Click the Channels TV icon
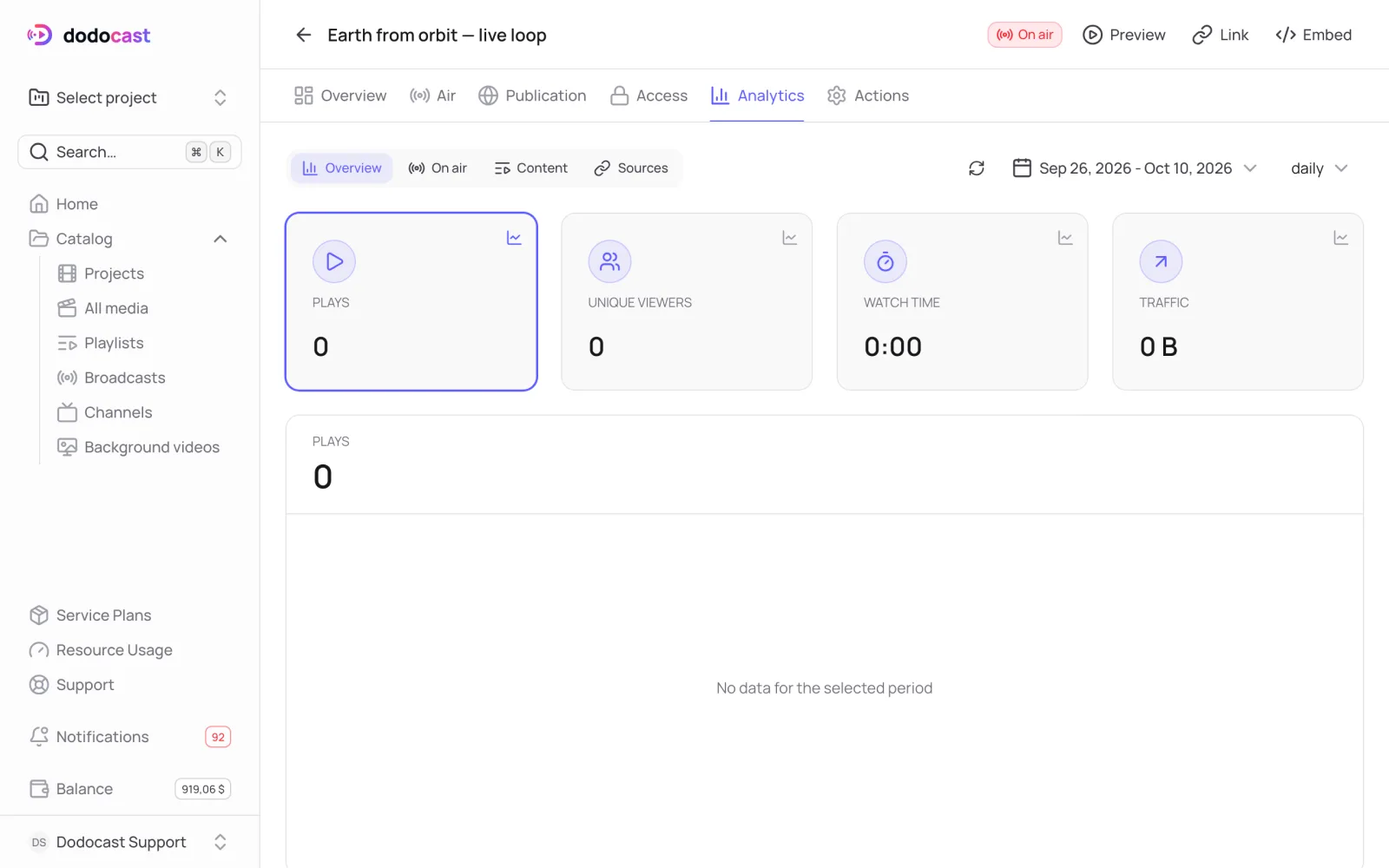 67,412
